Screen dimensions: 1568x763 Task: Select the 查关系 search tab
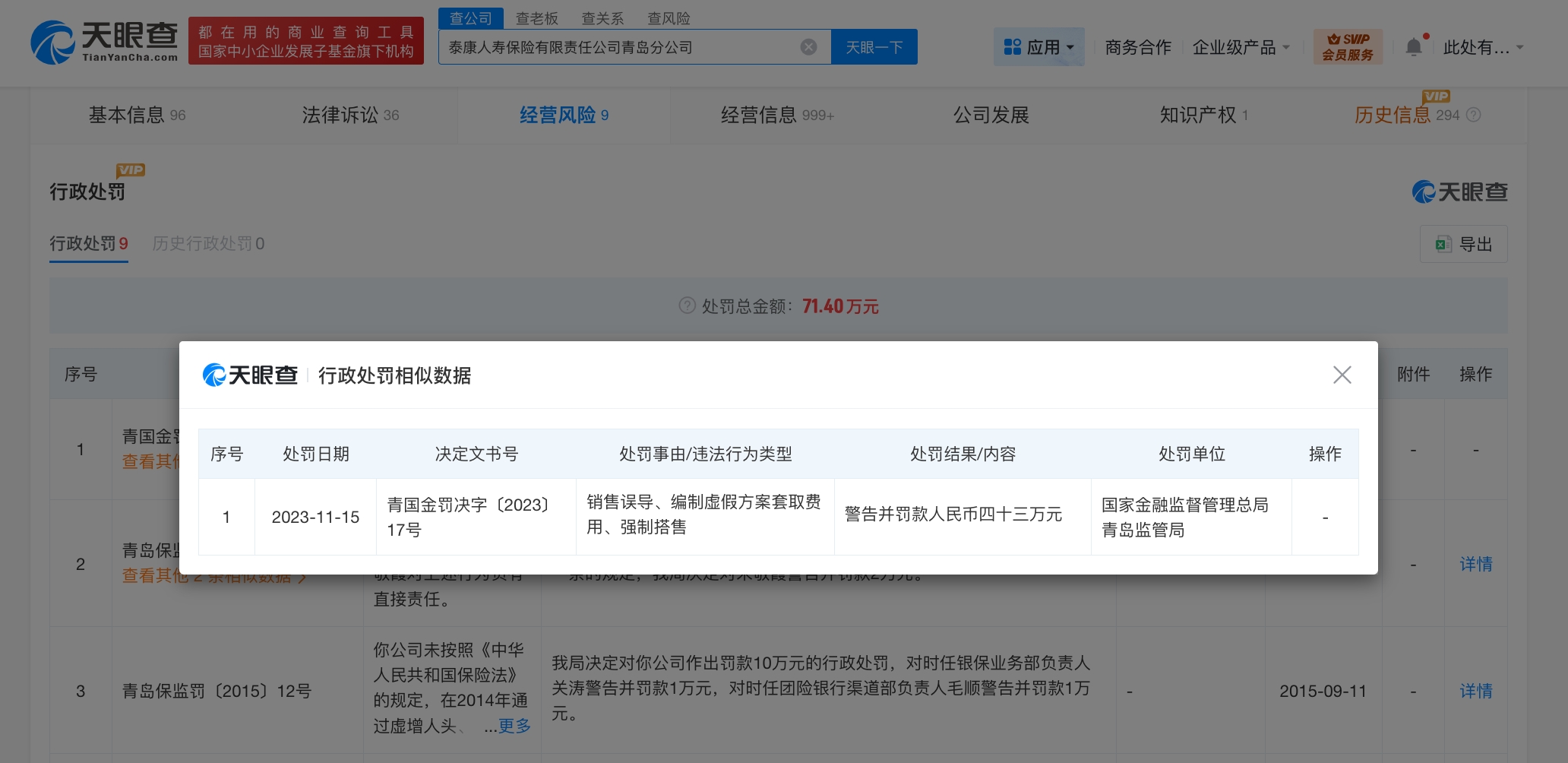click(x=602, y=18)
